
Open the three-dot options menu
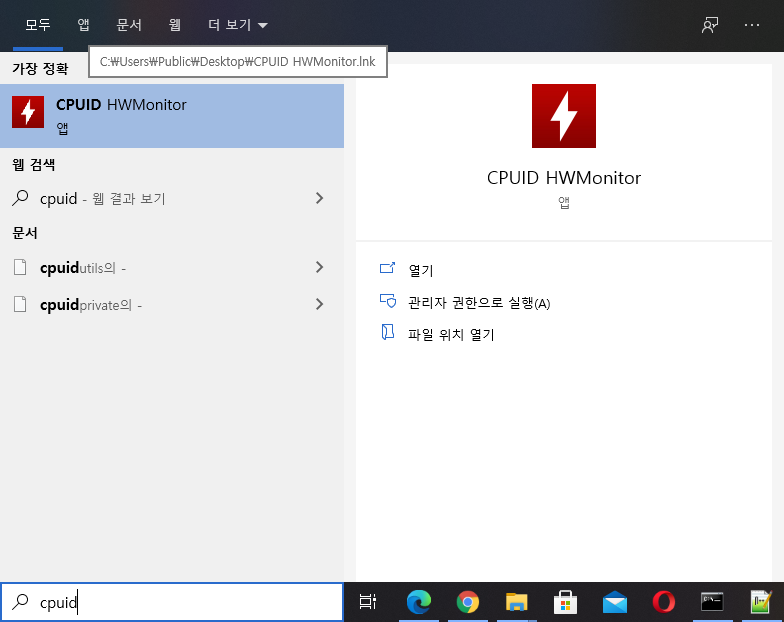[x=752, y=25]
